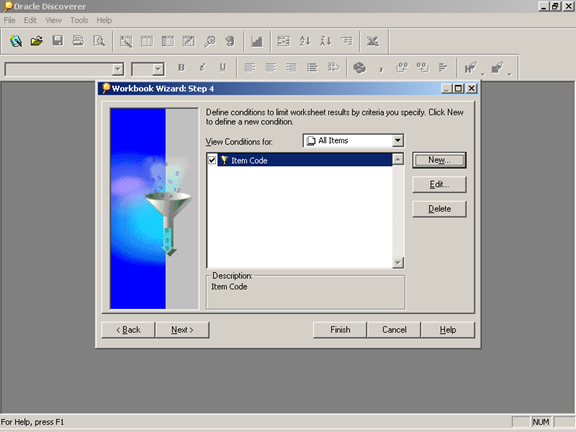Toggle Italic formatting button
Viewport: 576px width, 432px height.
[202, 68]
